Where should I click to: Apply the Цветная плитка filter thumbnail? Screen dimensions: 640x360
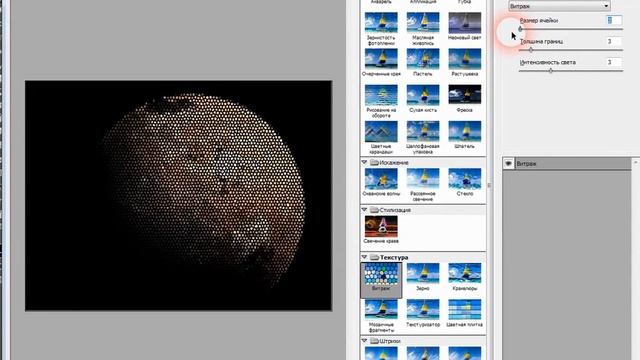coord(464,310)
